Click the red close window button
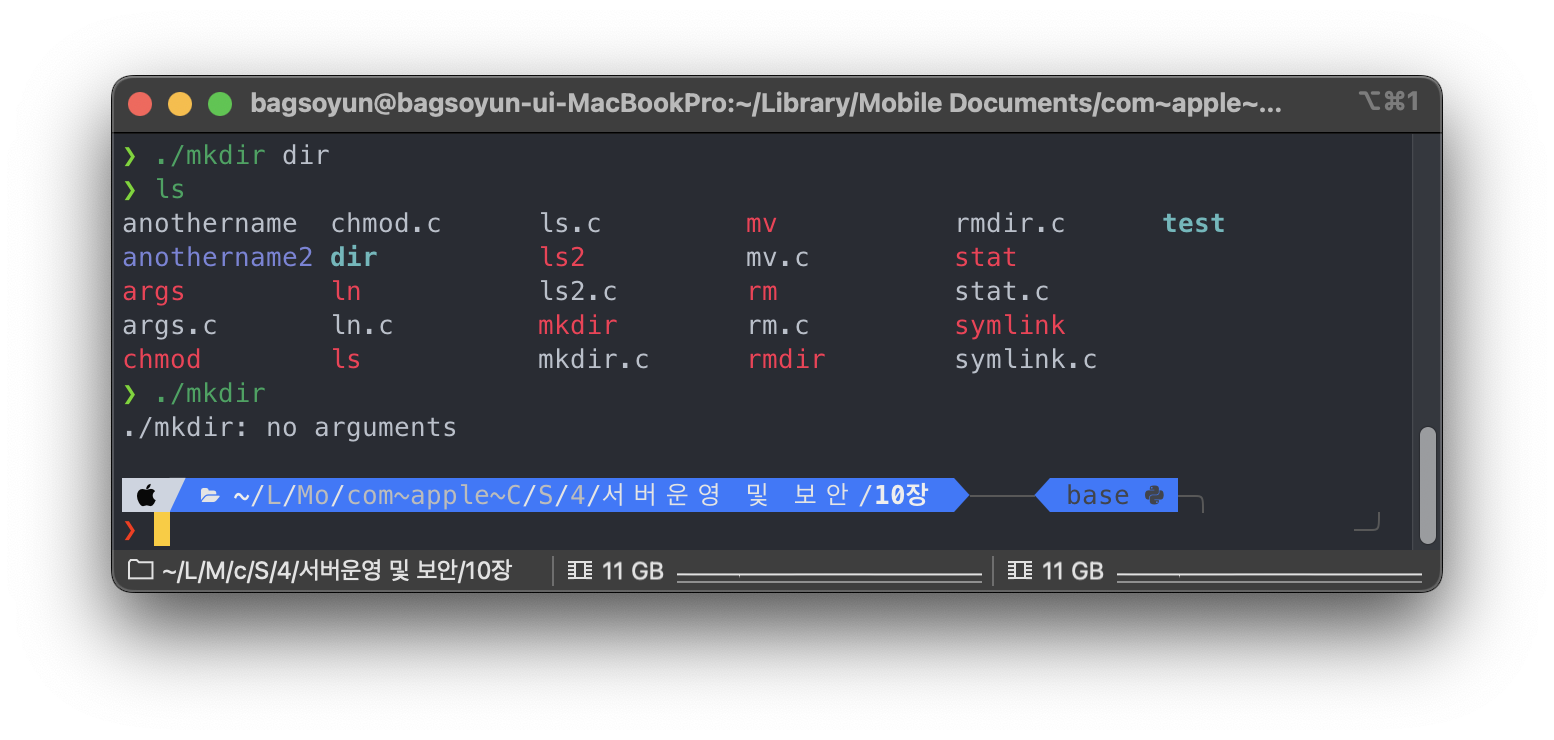 140,103
